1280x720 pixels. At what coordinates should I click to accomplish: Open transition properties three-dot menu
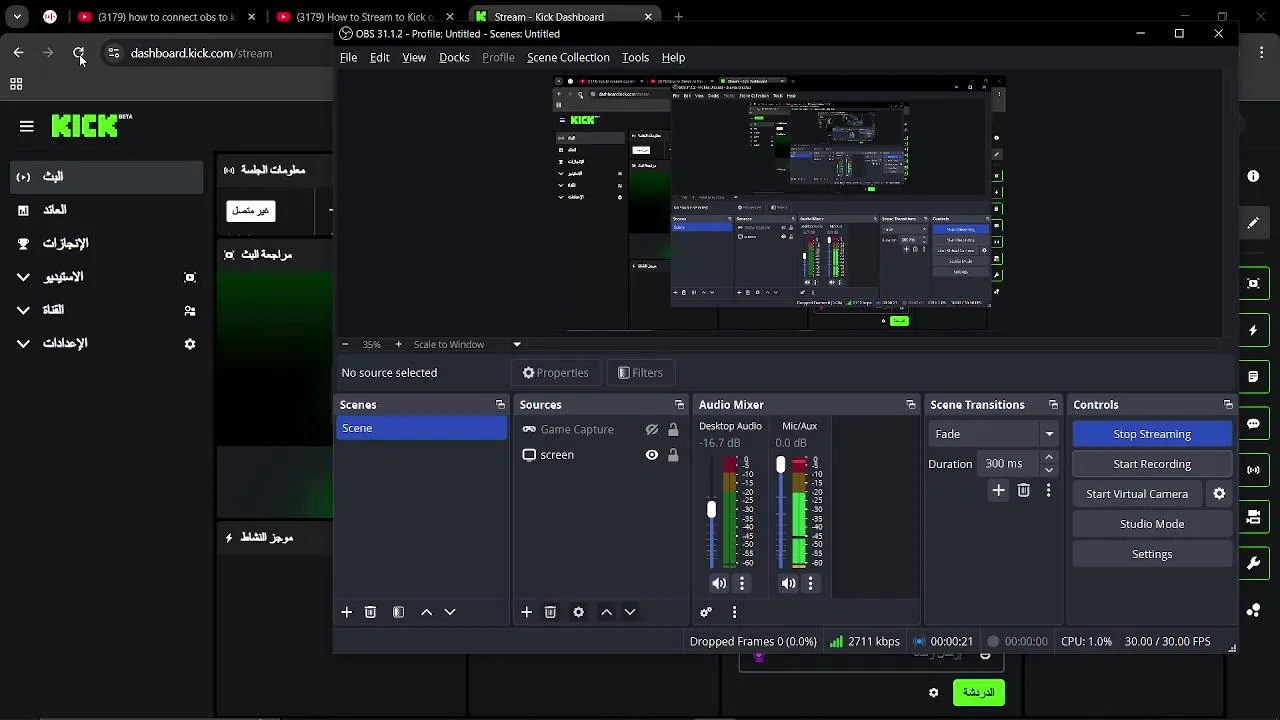(x=1048, y=490)
